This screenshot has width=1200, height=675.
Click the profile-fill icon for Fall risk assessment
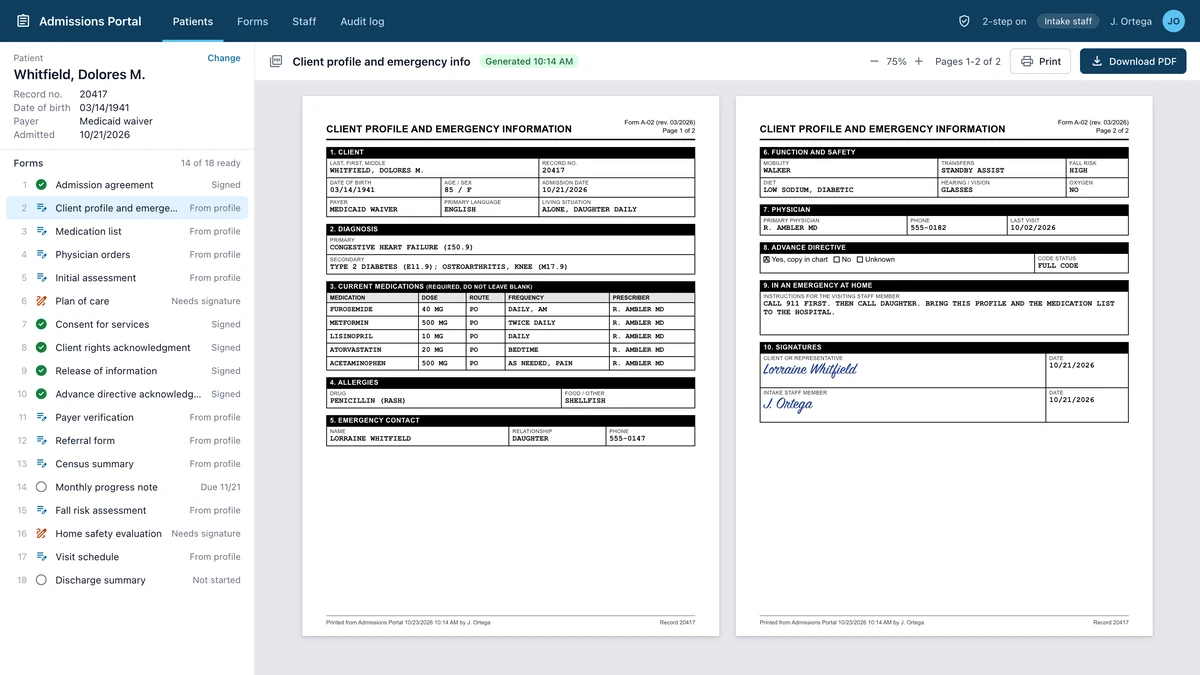[41, 510]
